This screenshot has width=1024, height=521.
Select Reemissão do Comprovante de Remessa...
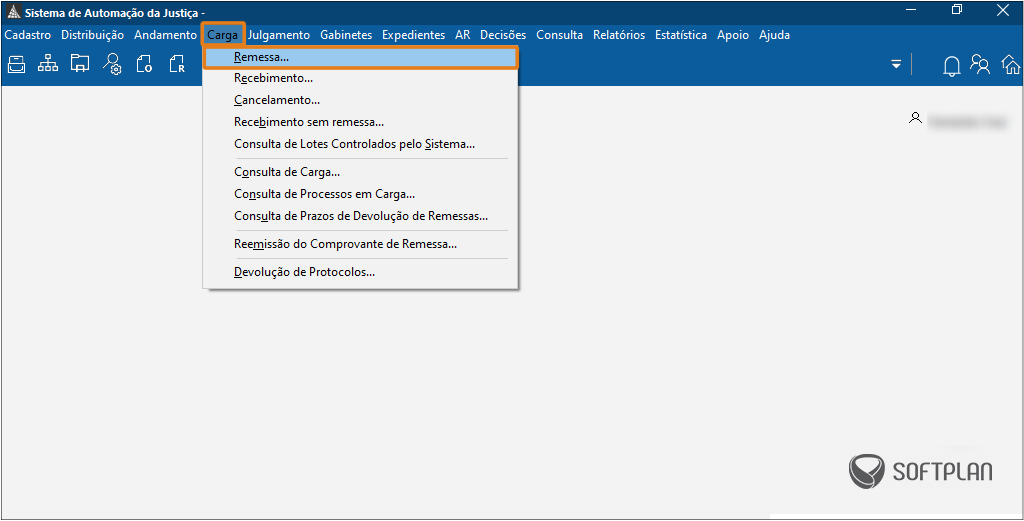coord(360,244)
